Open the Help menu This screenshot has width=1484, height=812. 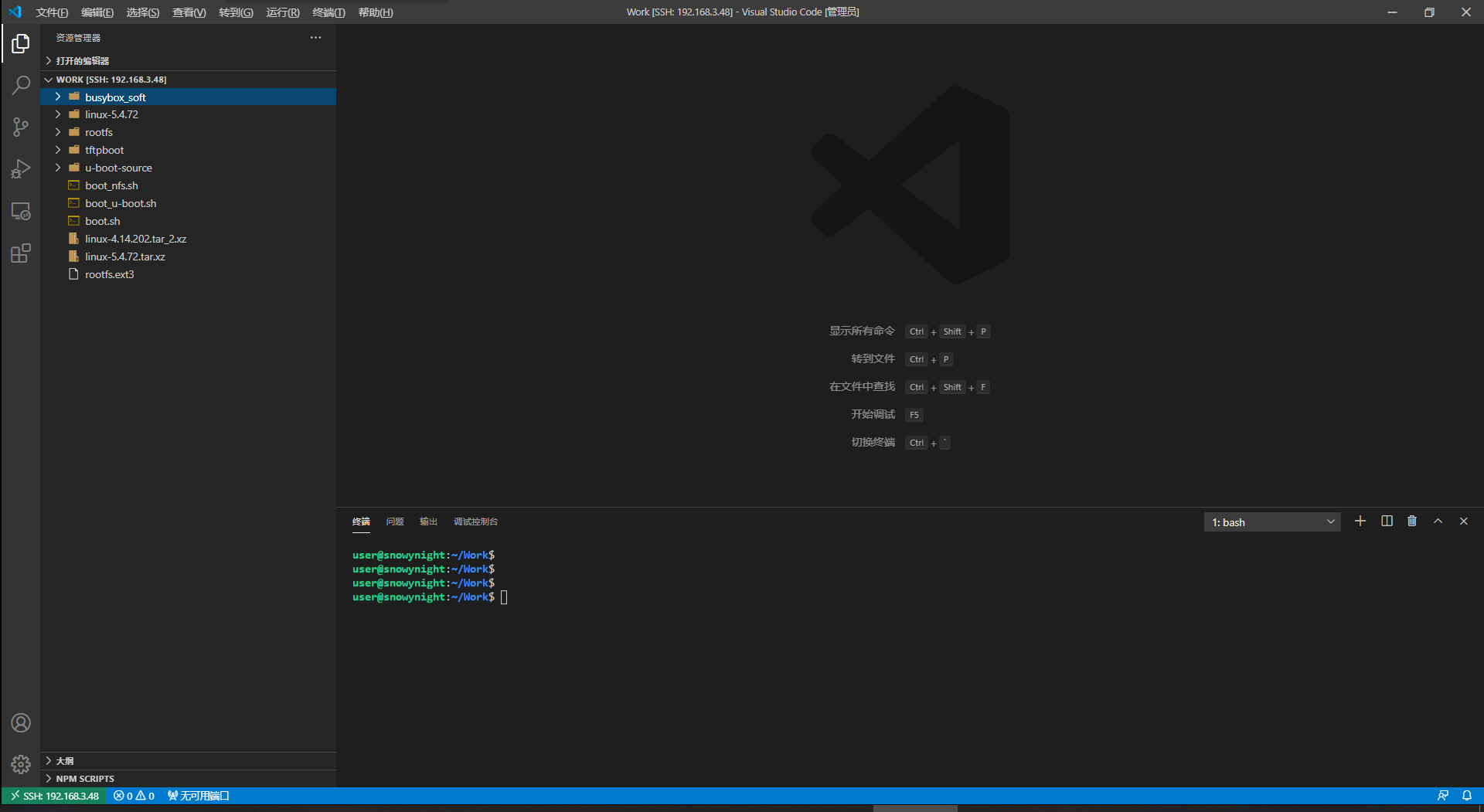376,12
